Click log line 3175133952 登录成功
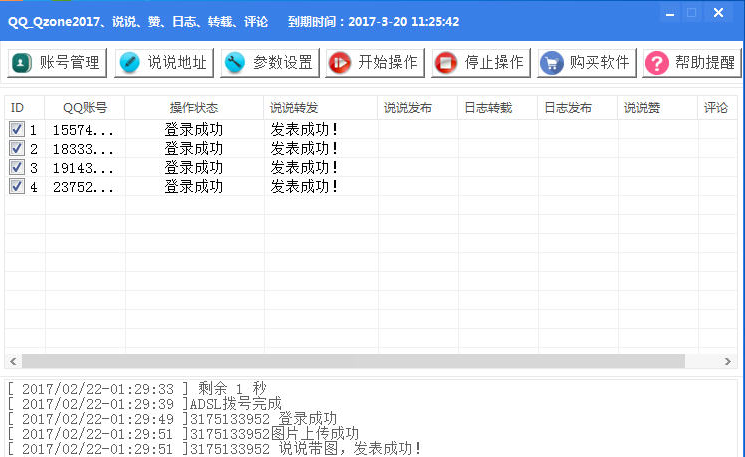The width and height of the screenshot is (745, 457). pos(172,419)
